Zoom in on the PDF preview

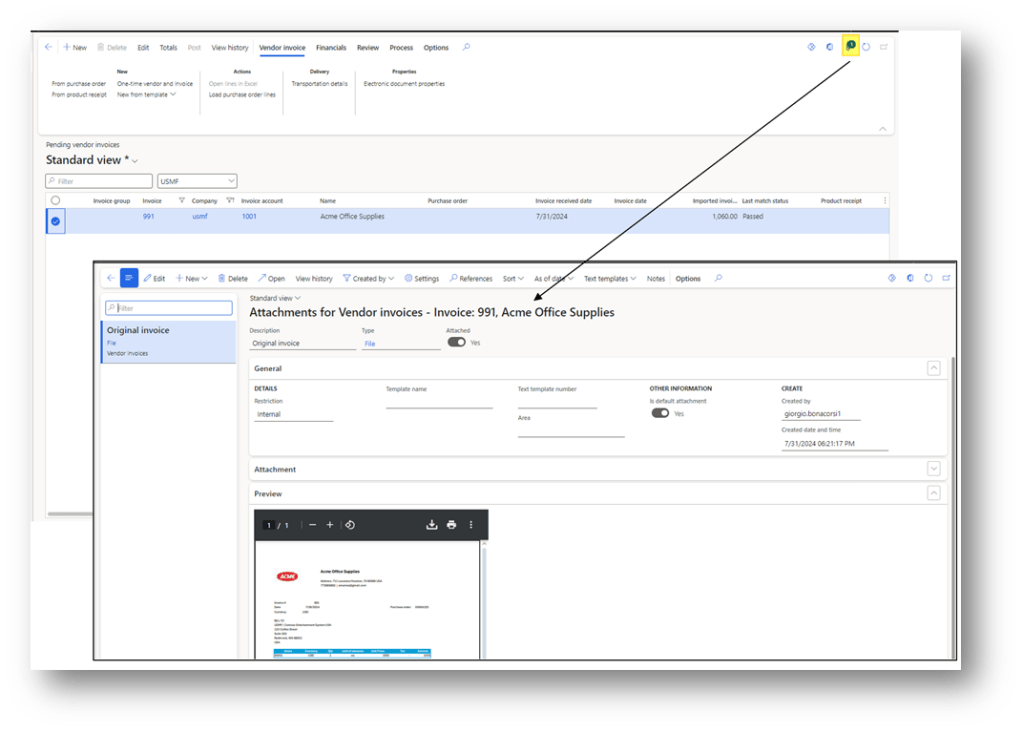click(x=330, y=525)
